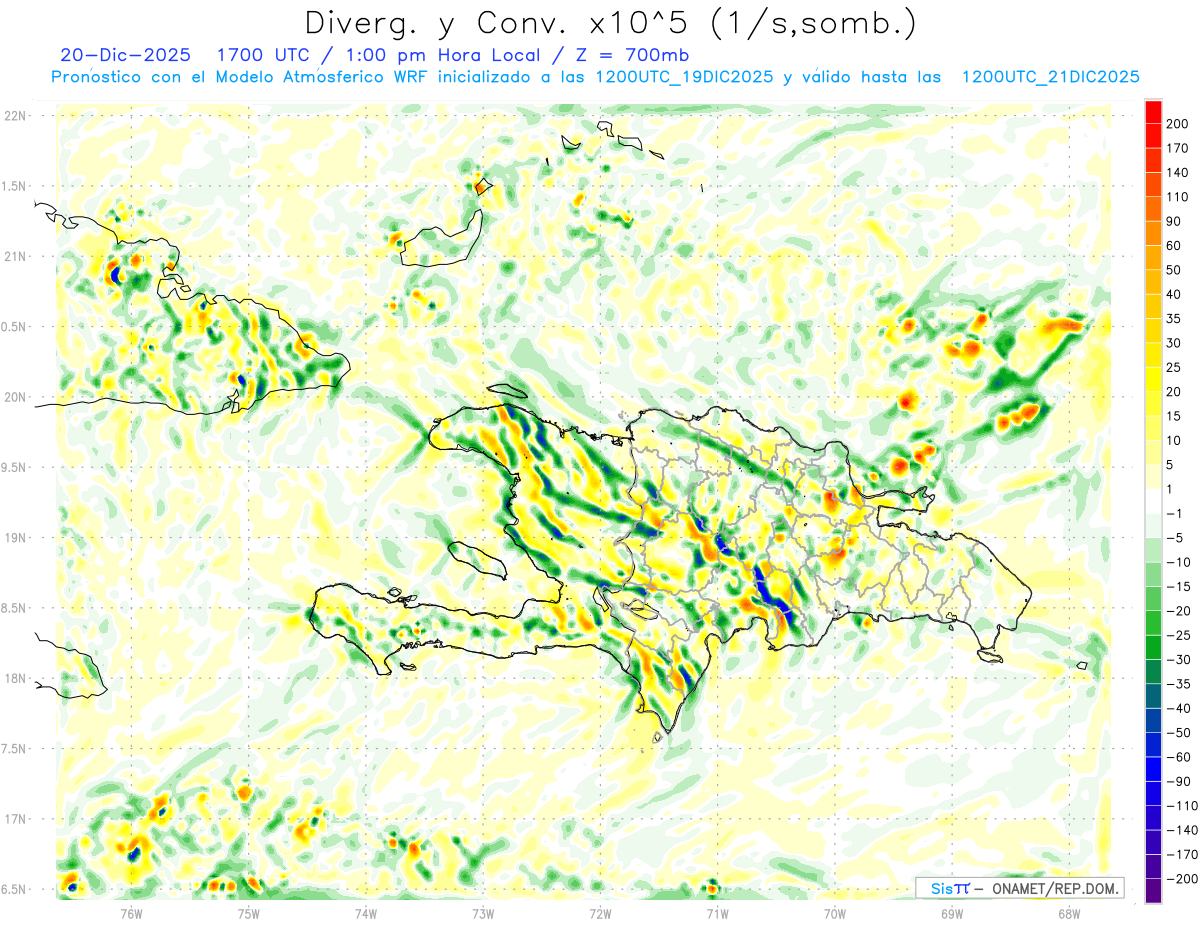Click the '19N' latitude label
This screenshot has width=1200, height=927.
coord(14,538)
